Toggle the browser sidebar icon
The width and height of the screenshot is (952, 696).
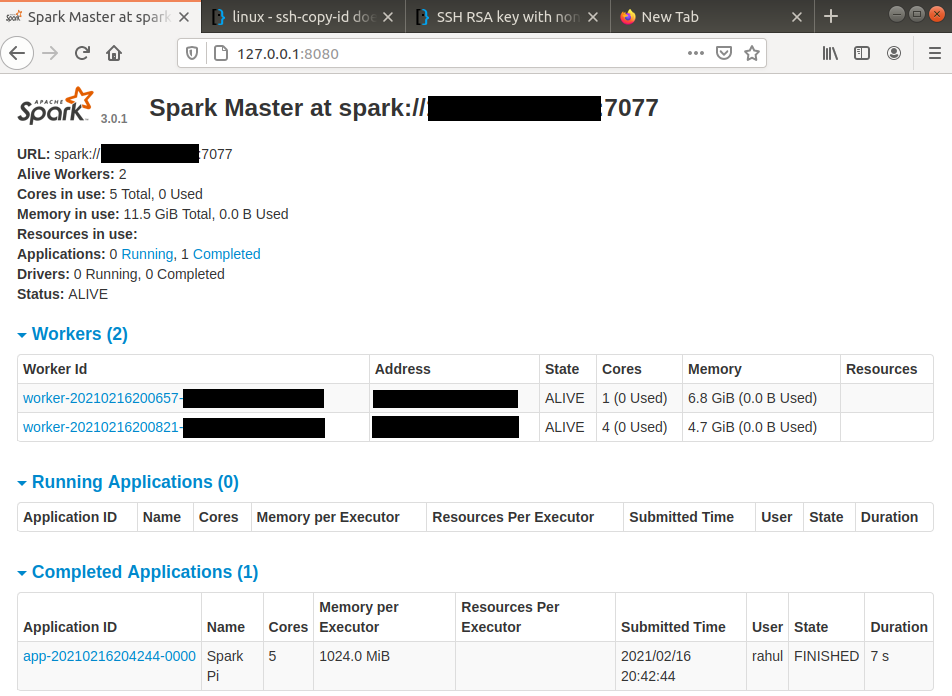pos(862,53)
